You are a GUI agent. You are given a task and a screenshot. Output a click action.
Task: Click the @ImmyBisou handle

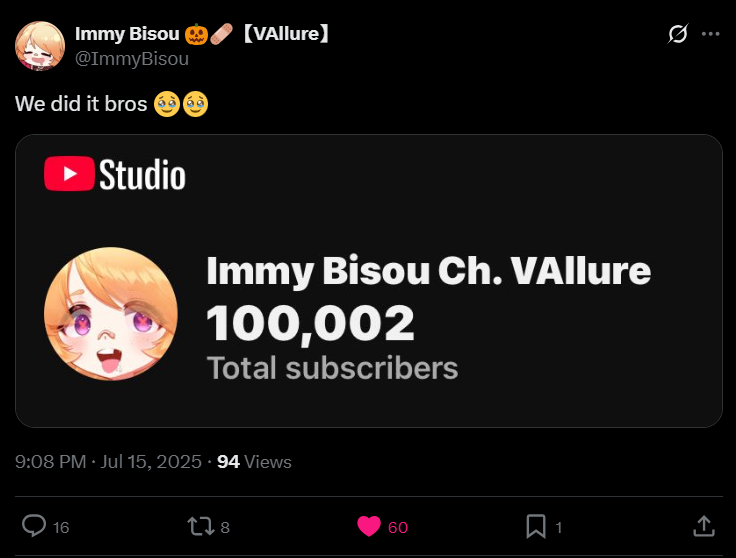coord(132,58)
